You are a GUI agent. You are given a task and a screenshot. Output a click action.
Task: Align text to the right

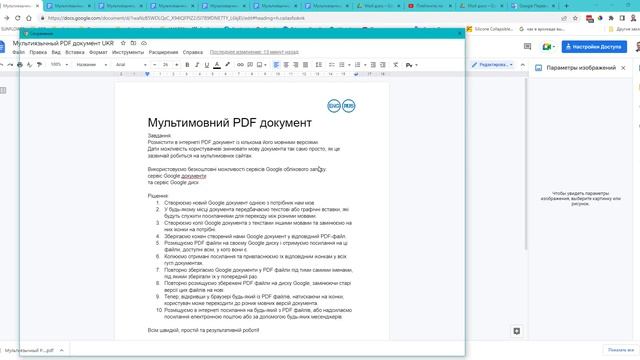296,64
